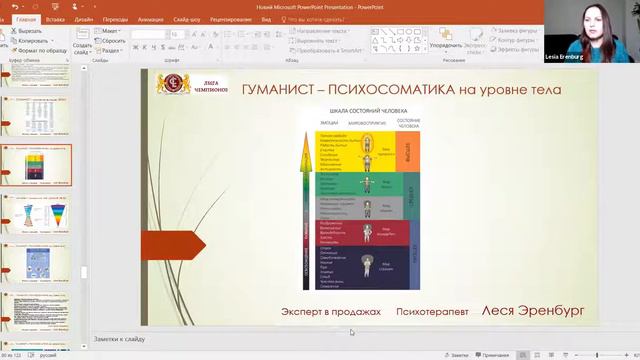Select the star shape in shapes gallery
The image size is (640, 360).
pos(417,48)
